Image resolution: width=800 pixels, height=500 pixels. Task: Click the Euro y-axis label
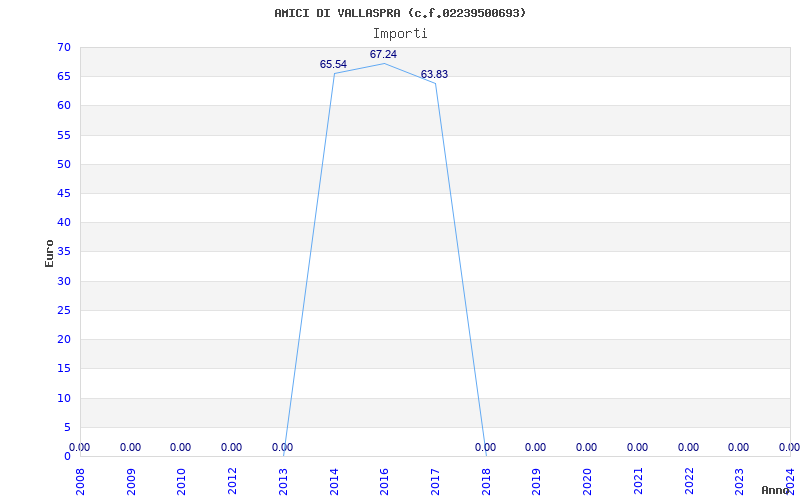(49, 254)
